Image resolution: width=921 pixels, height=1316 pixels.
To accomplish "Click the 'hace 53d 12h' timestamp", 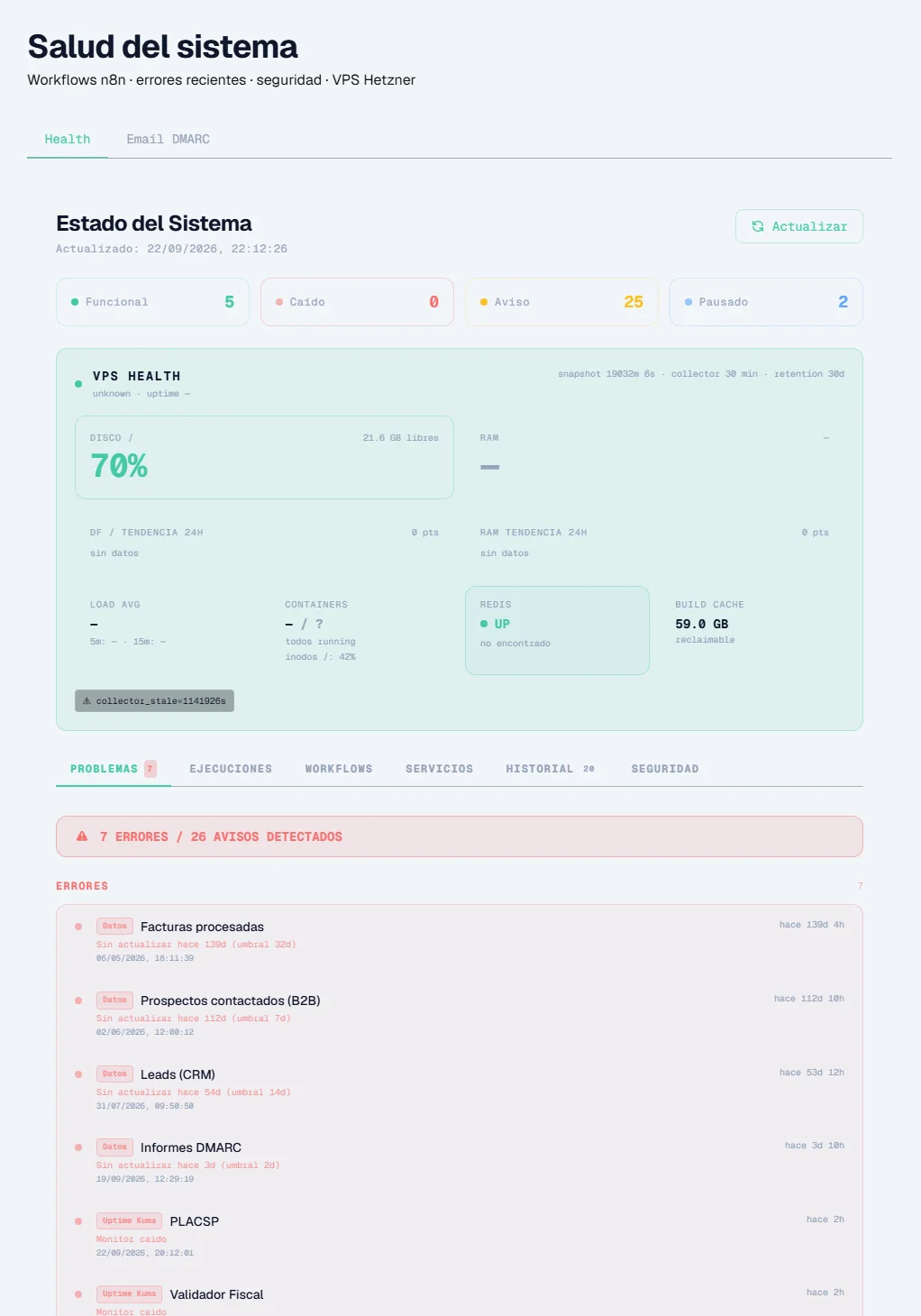I will click(x=812, y=1073).
